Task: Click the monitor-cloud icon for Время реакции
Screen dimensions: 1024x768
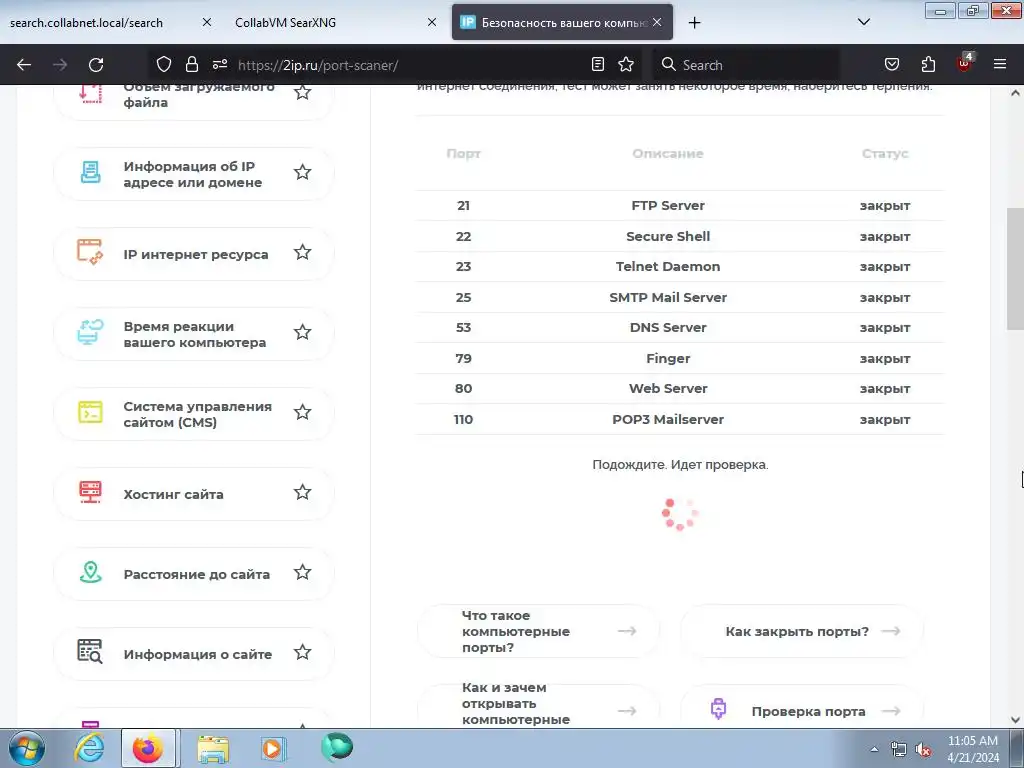Action: click(90, 332)
